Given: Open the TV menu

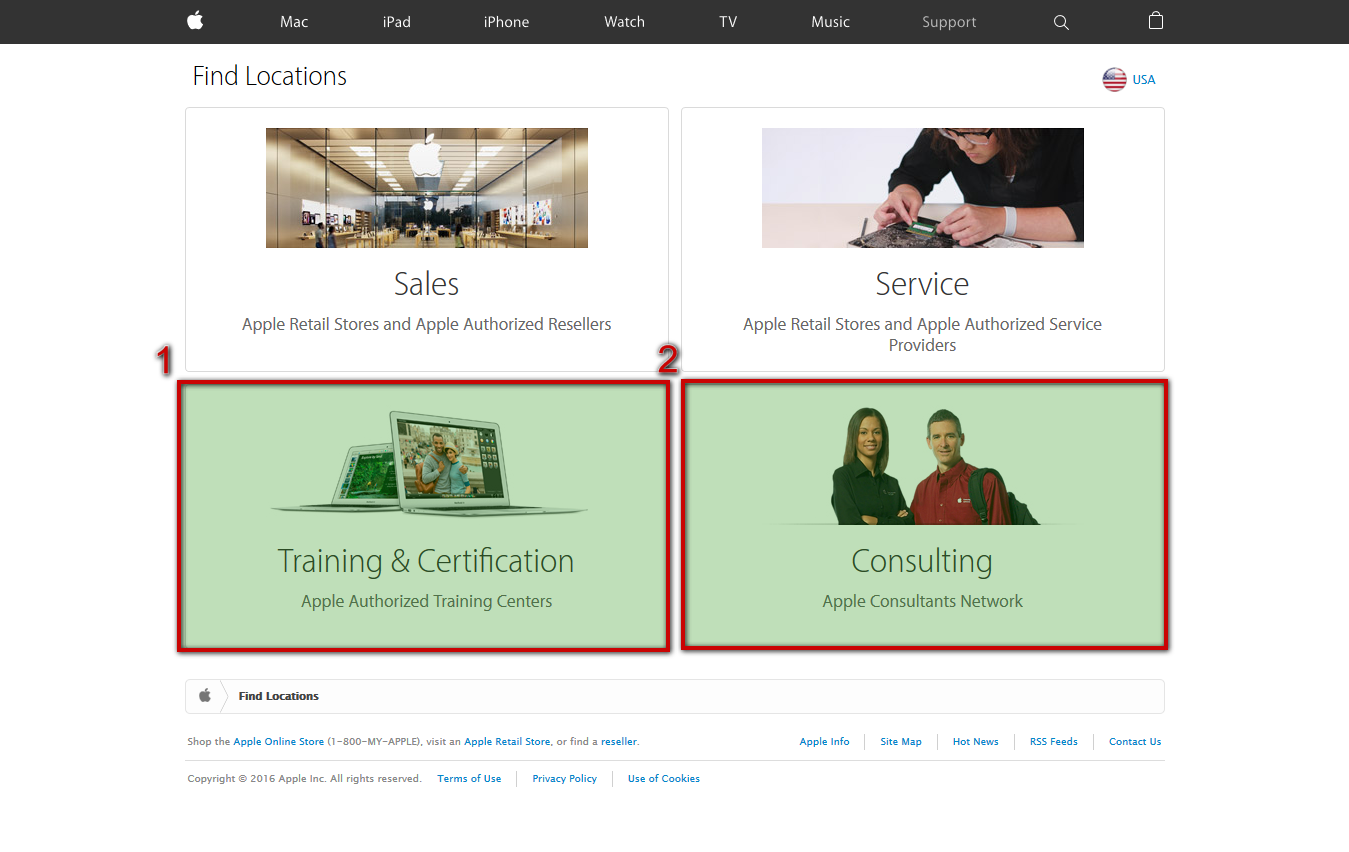Looking at the screenshot, I should [728, 22].
